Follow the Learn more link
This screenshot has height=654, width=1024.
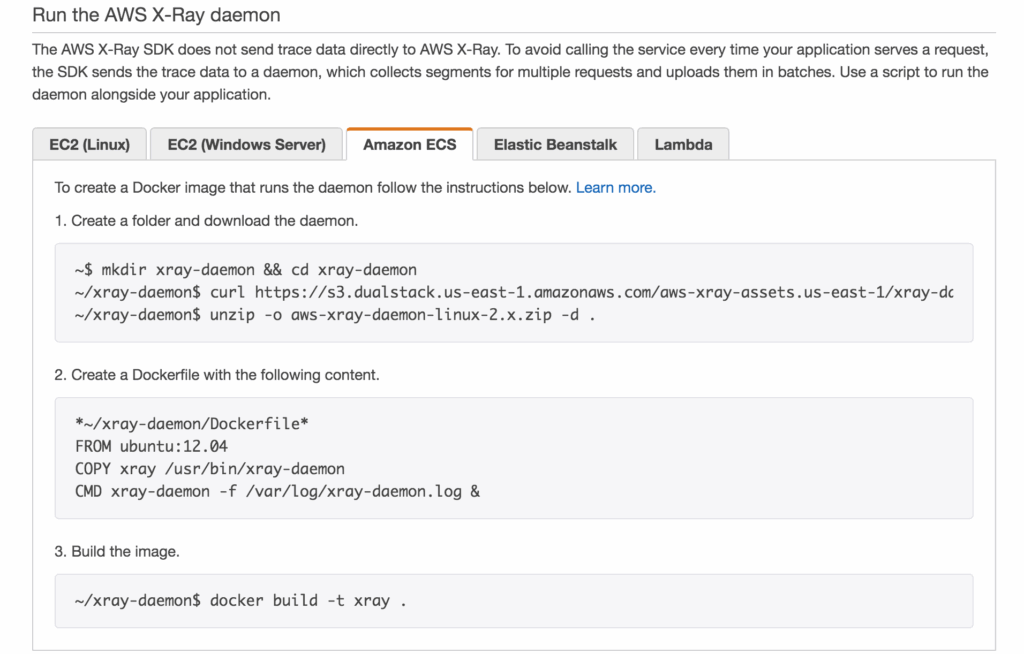[x=615, y=187]
